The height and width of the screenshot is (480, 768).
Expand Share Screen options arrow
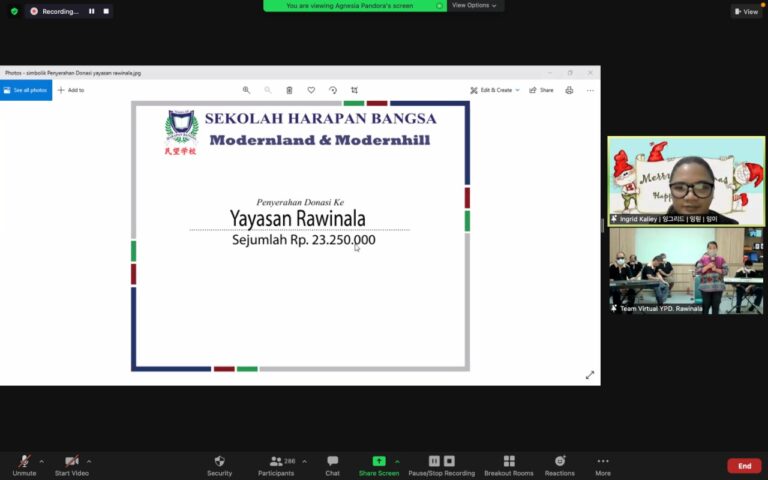pyautogui.click(x=397, y=461)
